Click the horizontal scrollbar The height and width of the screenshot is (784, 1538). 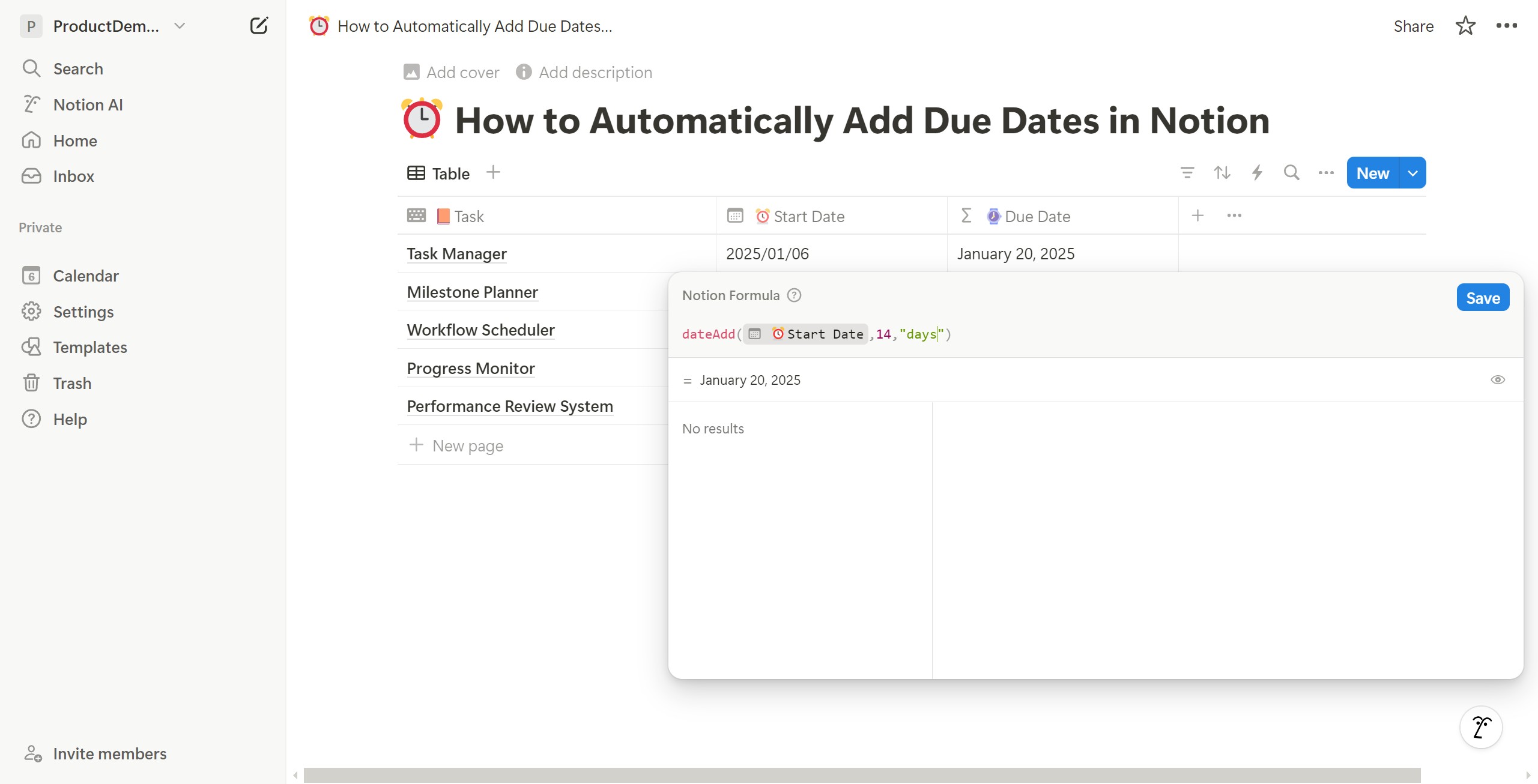(862, 775)
